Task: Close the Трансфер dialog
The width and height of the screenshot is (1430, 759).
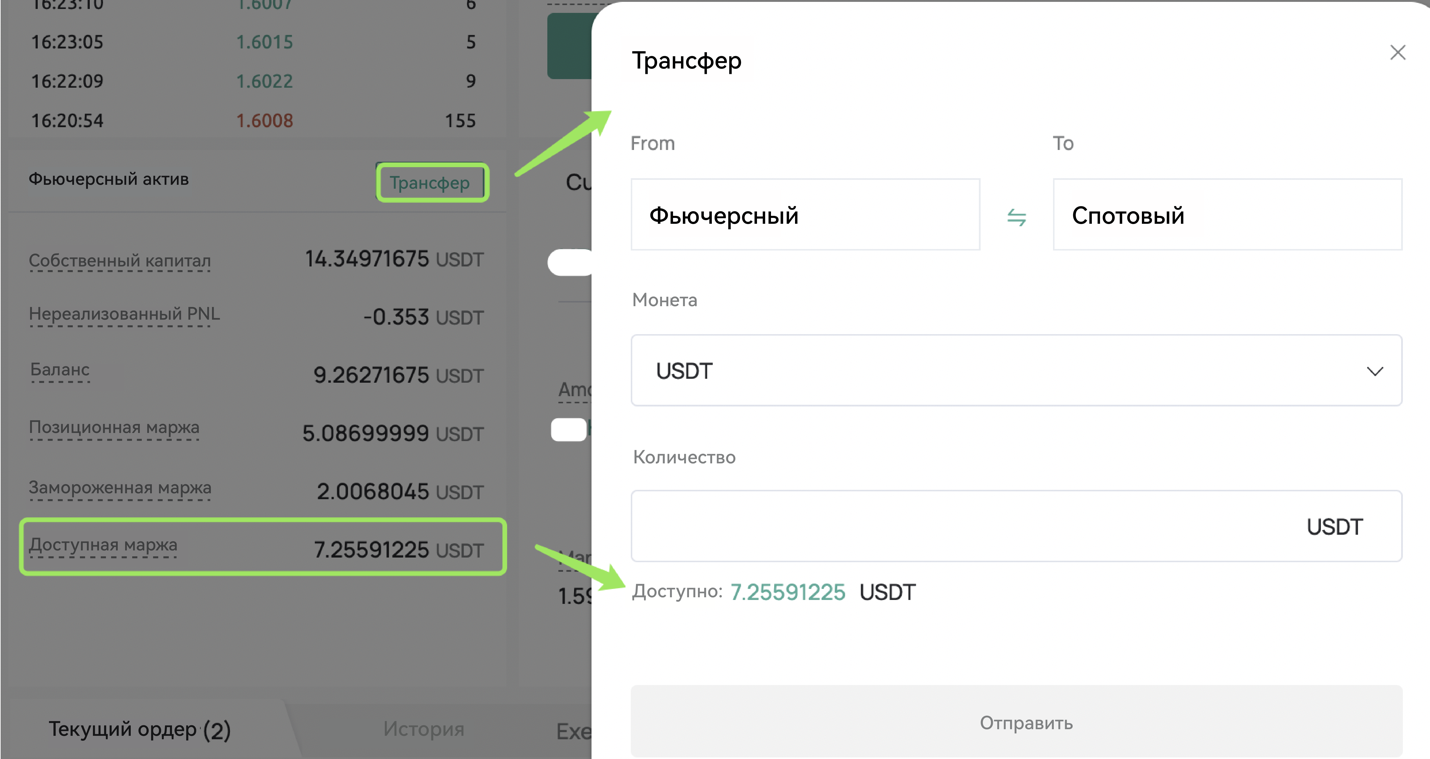Action: [x=1397, y=53]
